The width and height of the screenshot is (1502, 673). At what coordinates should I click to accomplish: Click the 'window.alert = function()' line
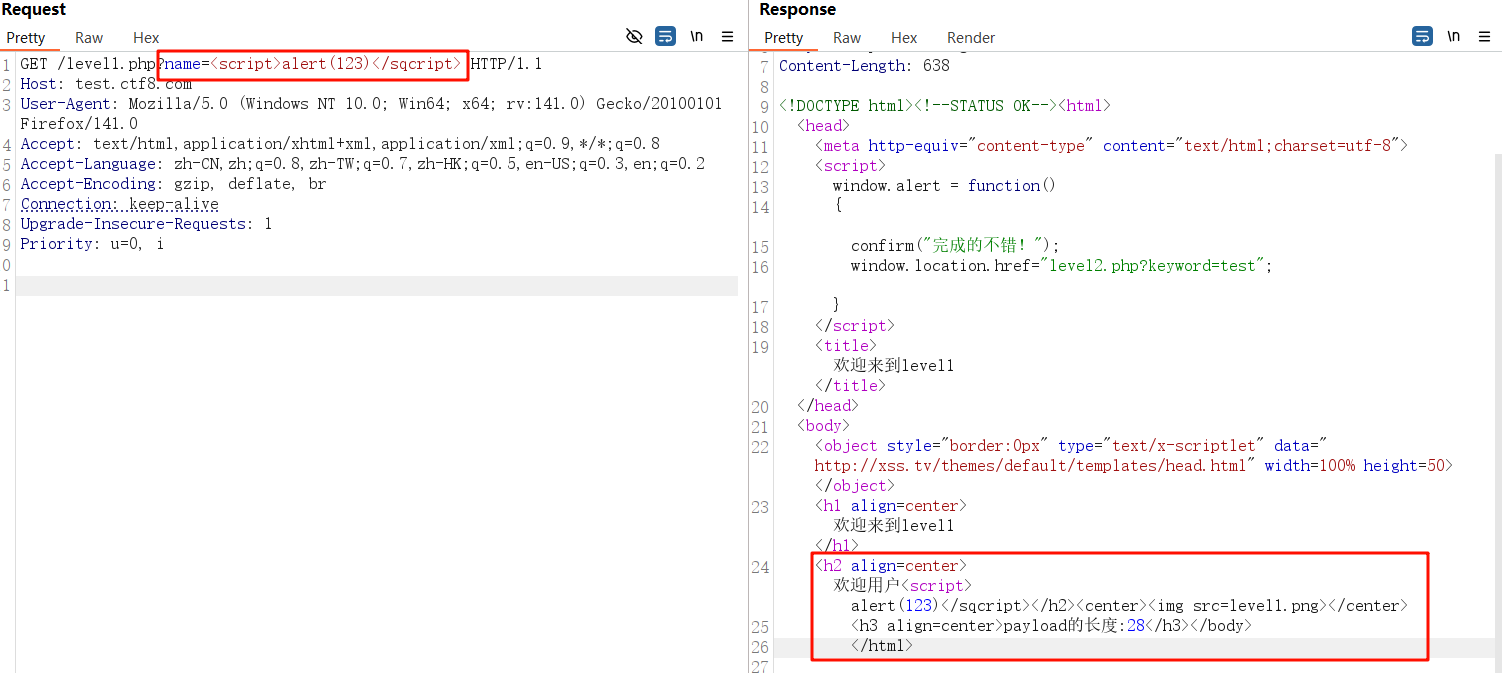pyautogui.click(x=944, y=186)
